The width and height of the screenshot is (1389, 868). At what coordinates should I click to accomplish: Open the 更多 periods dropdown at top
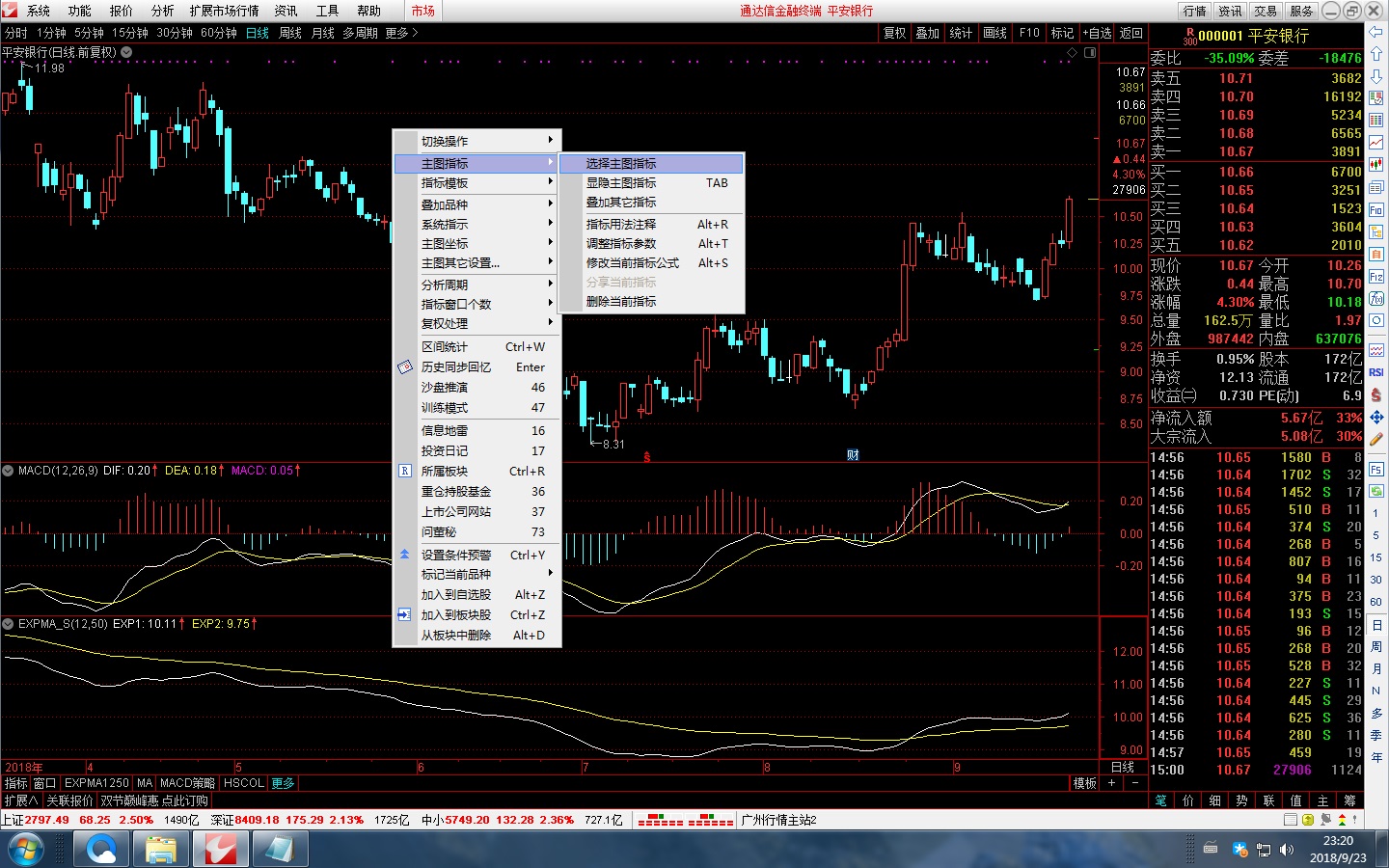(x=401, y=33)
